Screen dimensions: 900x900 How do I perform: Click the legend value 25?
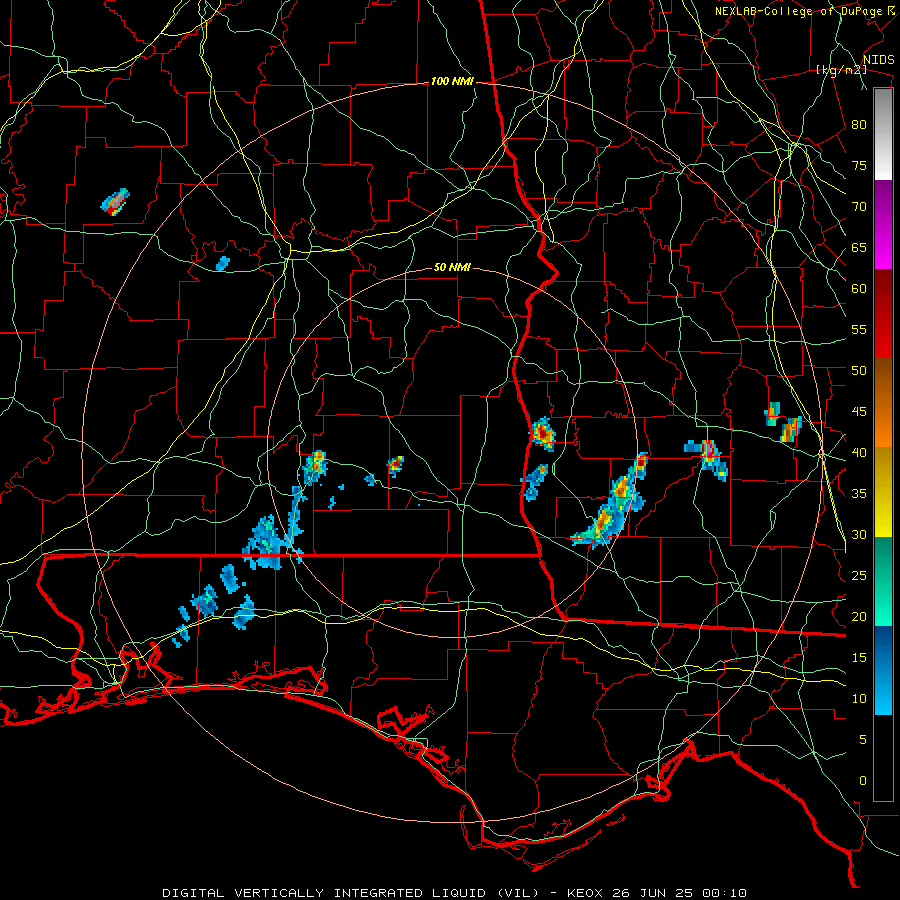(859, 576)
